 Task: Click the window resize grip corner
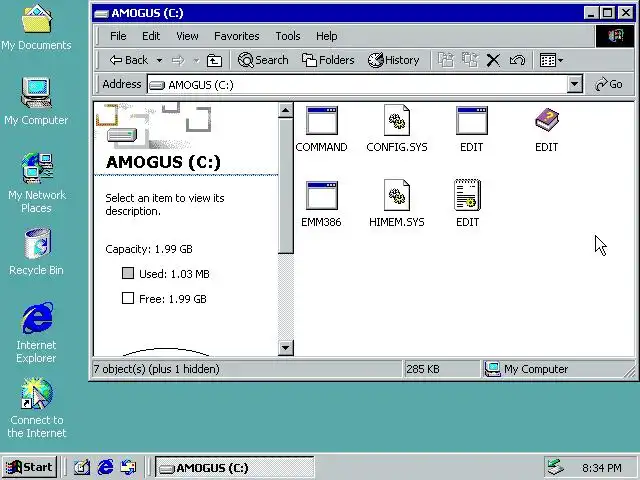[x=630, y=371]
